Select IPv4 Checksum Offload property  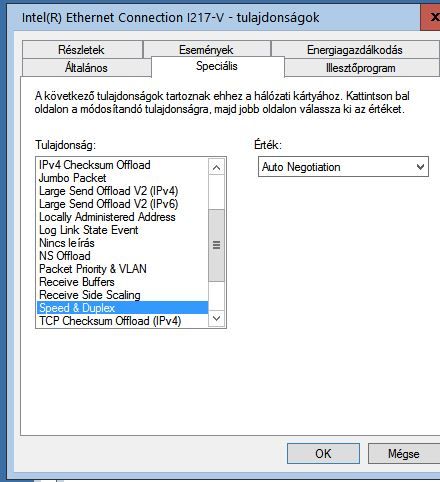pos(122,165)
